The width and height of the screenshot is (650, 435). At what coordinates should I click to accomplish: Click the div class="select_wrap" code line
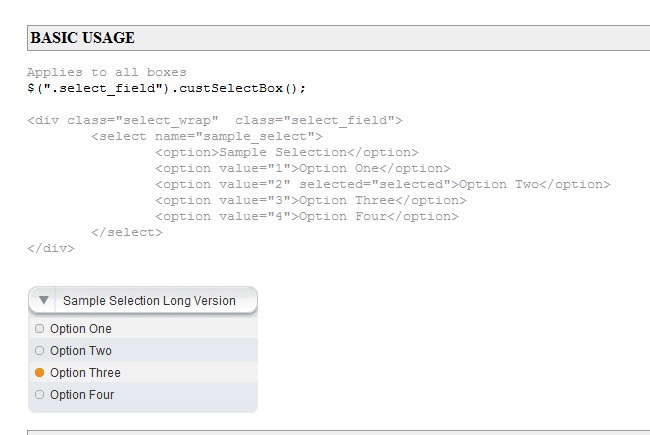(215, 120)
